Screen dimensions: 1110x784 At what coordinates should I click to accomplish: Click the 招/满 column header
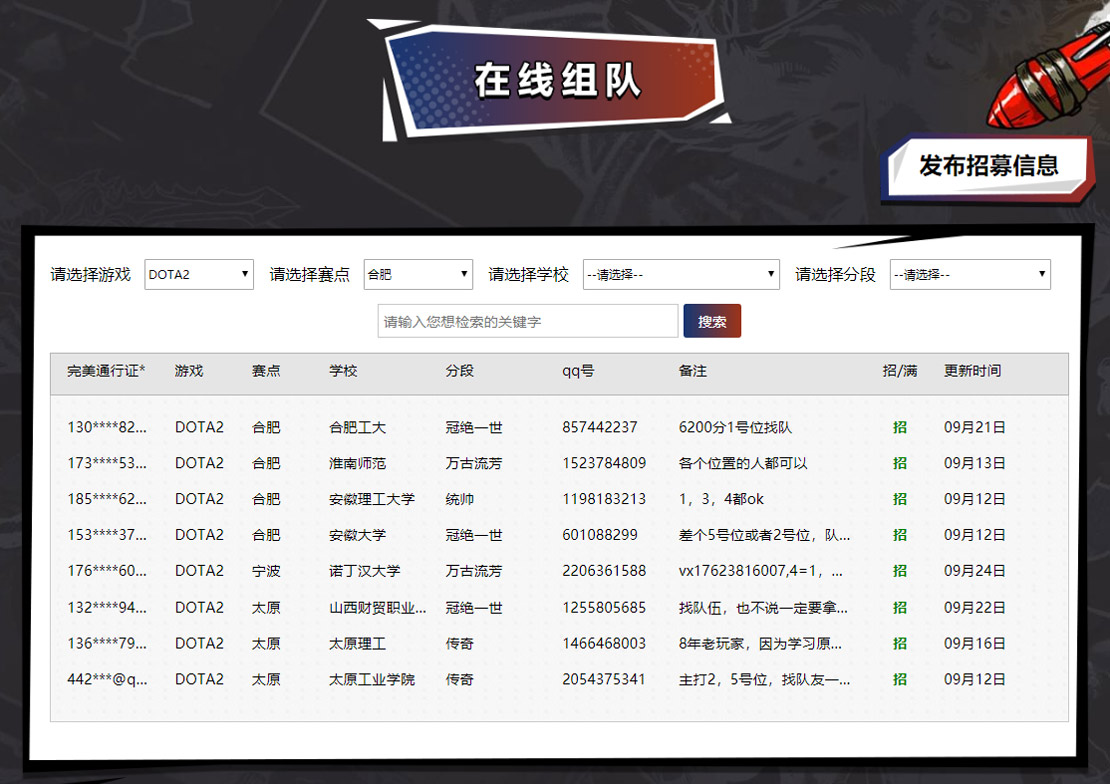pos(898,371)
